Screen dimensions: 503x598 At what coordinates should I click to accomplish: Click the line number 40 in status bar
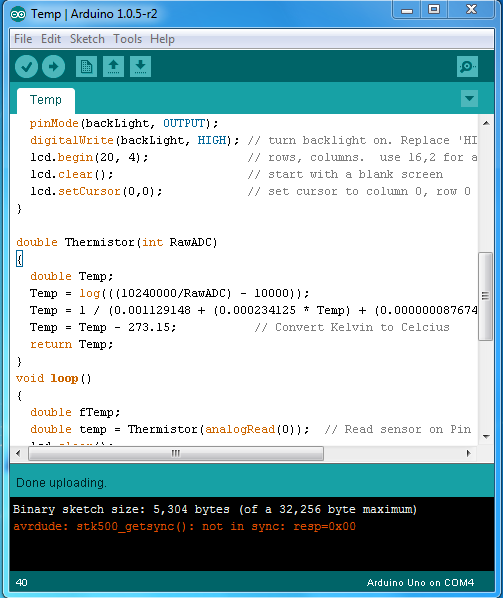(21, 583)
